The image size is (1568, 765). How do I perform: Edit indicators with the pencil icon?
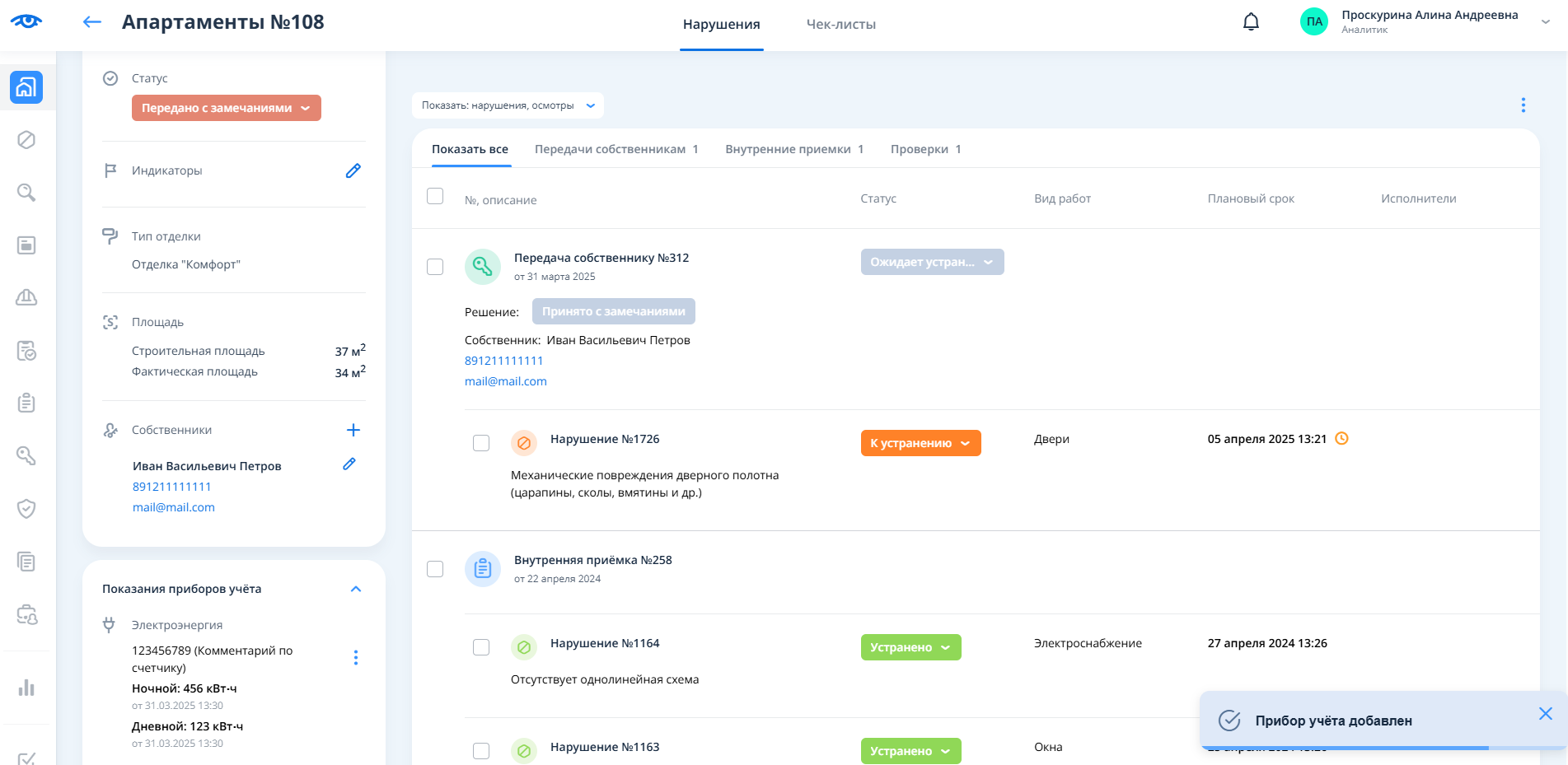(353, 170)
